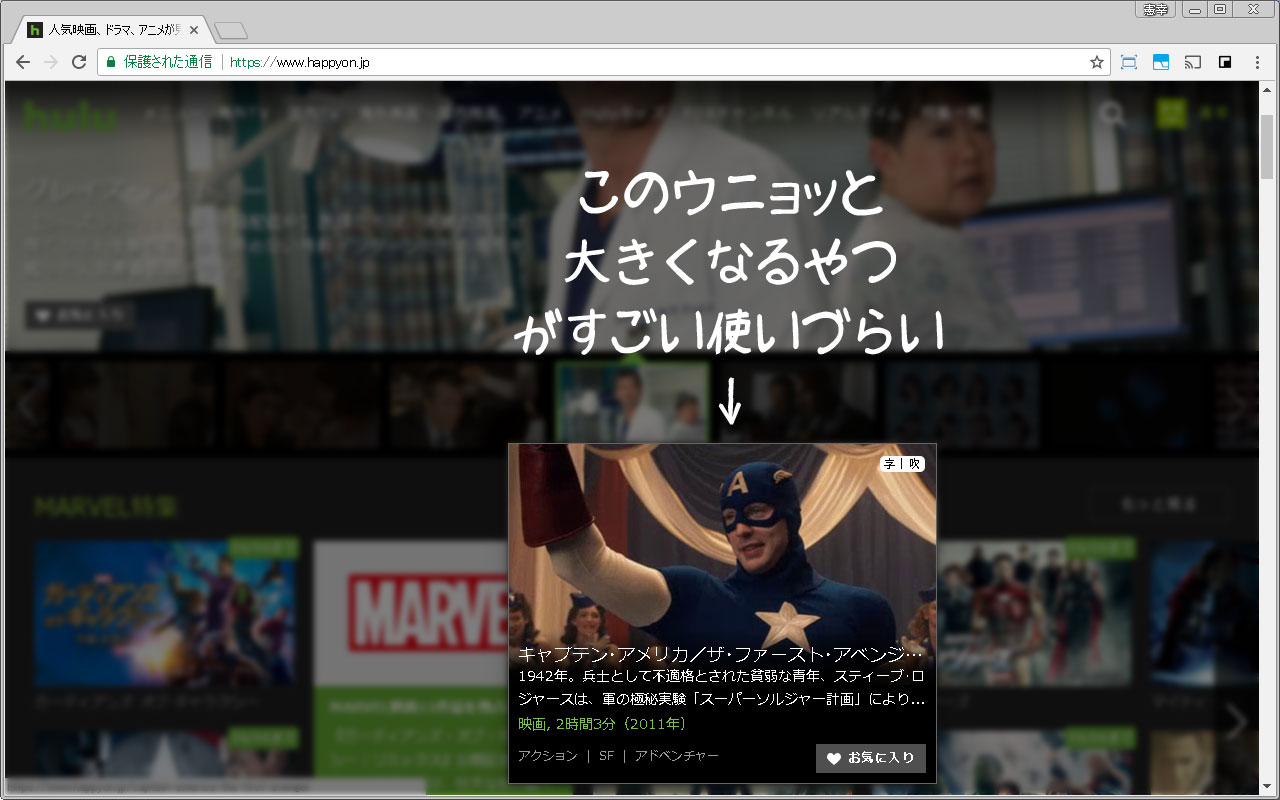This screenshot has width=1280, height=800.
Task: Click the red MARVEL logo tile
Action: tap(411, 614)
